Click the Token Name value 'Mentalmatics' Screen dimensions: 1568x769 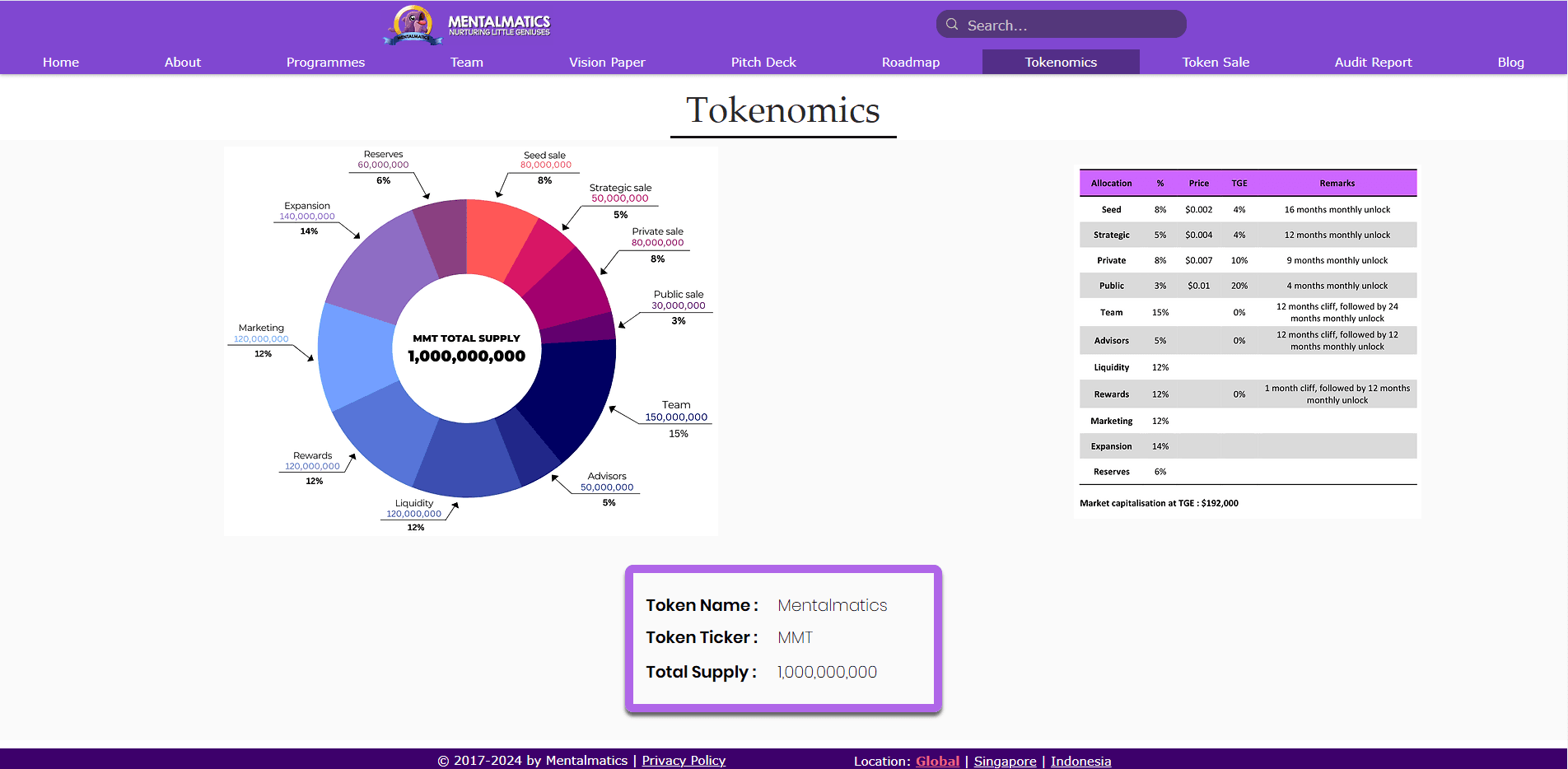point(832,605)
